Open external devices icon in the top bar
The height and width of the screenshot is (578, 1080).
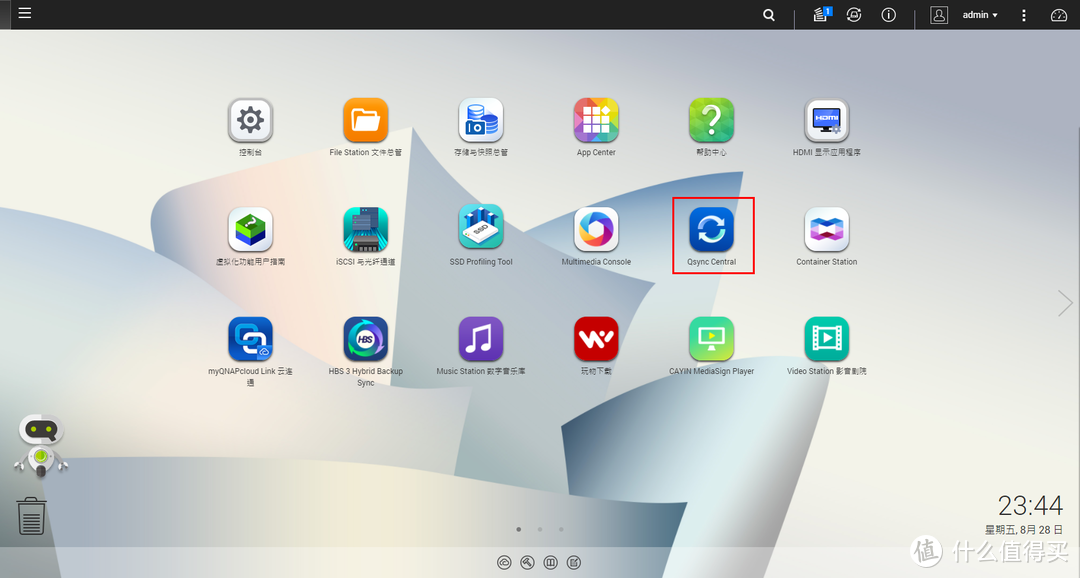pos(854,14)
